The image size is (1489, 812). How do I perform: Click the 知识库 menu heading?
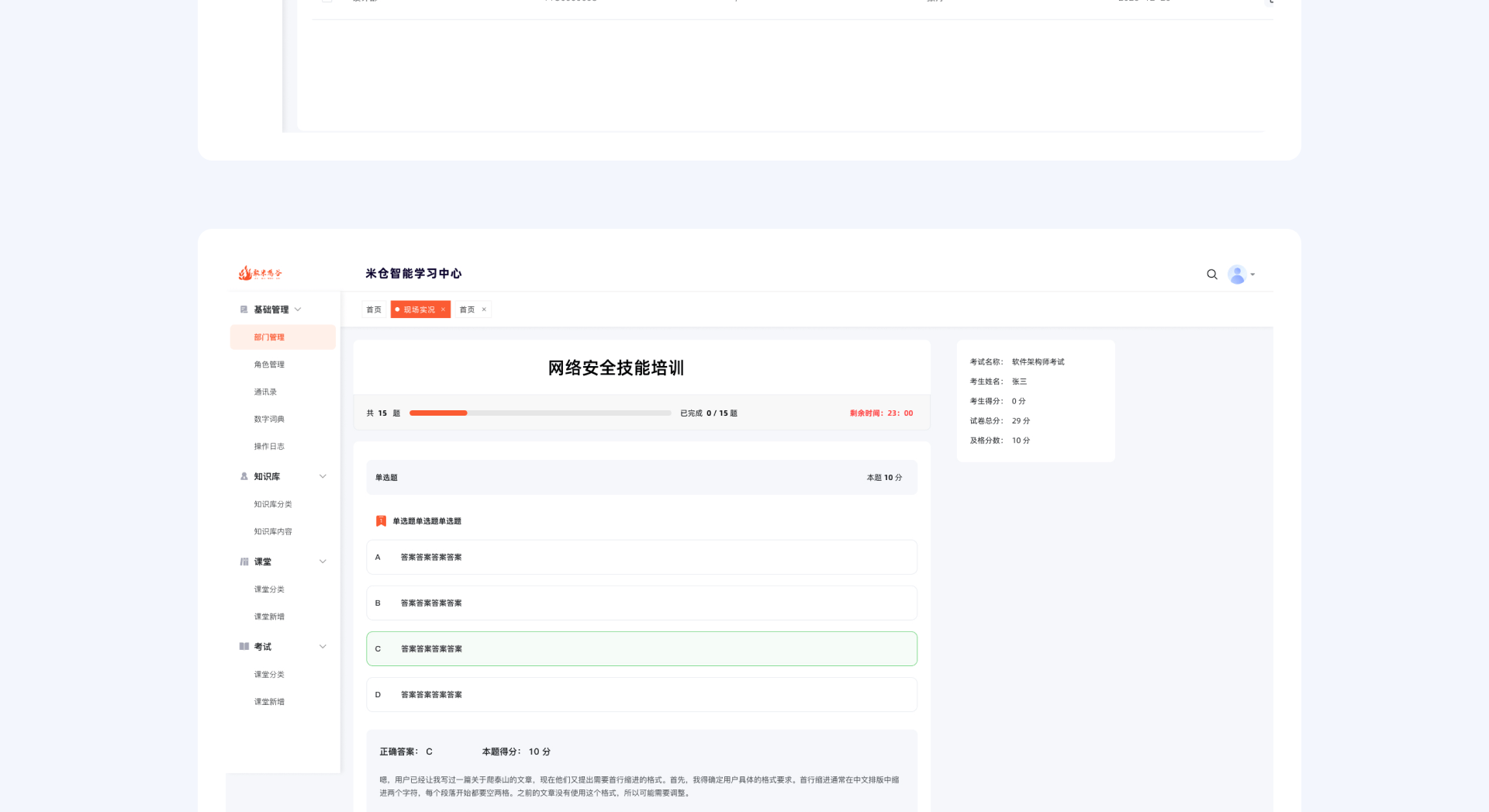(x=267, y=476)
